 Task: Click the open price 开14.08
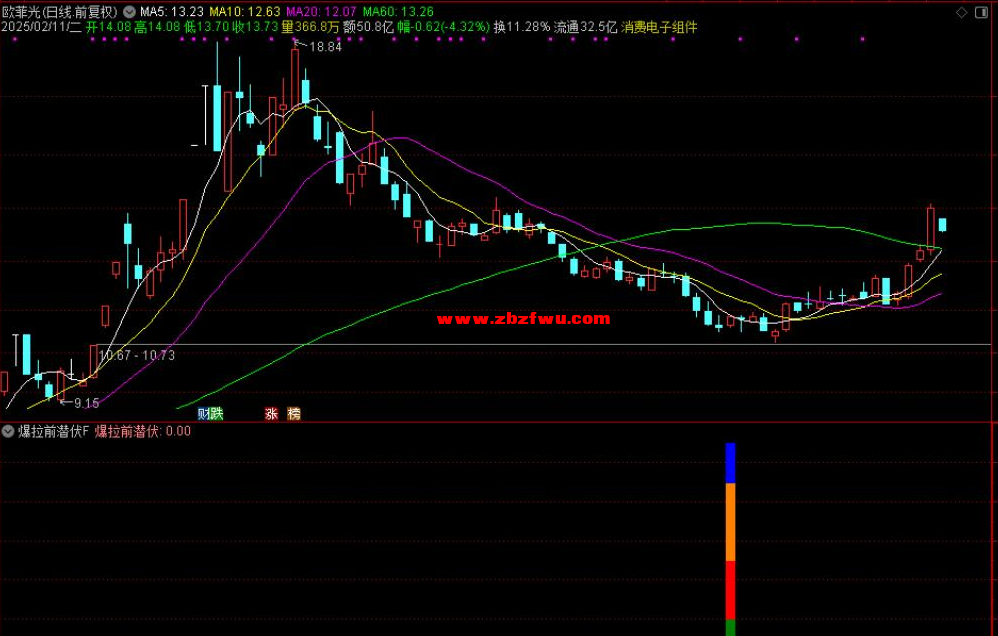108,27
